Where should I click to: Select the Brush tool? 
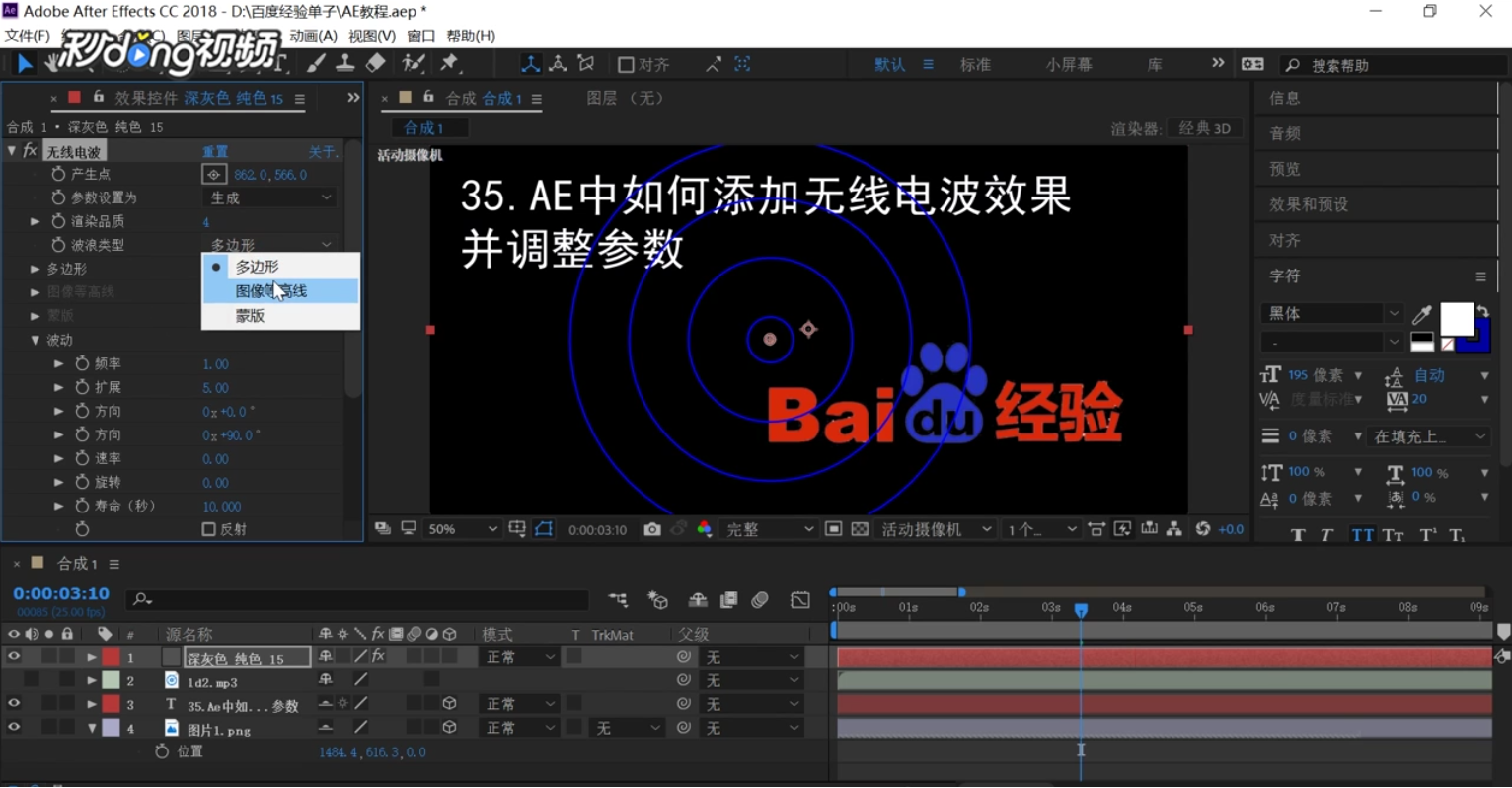point(316,64)
